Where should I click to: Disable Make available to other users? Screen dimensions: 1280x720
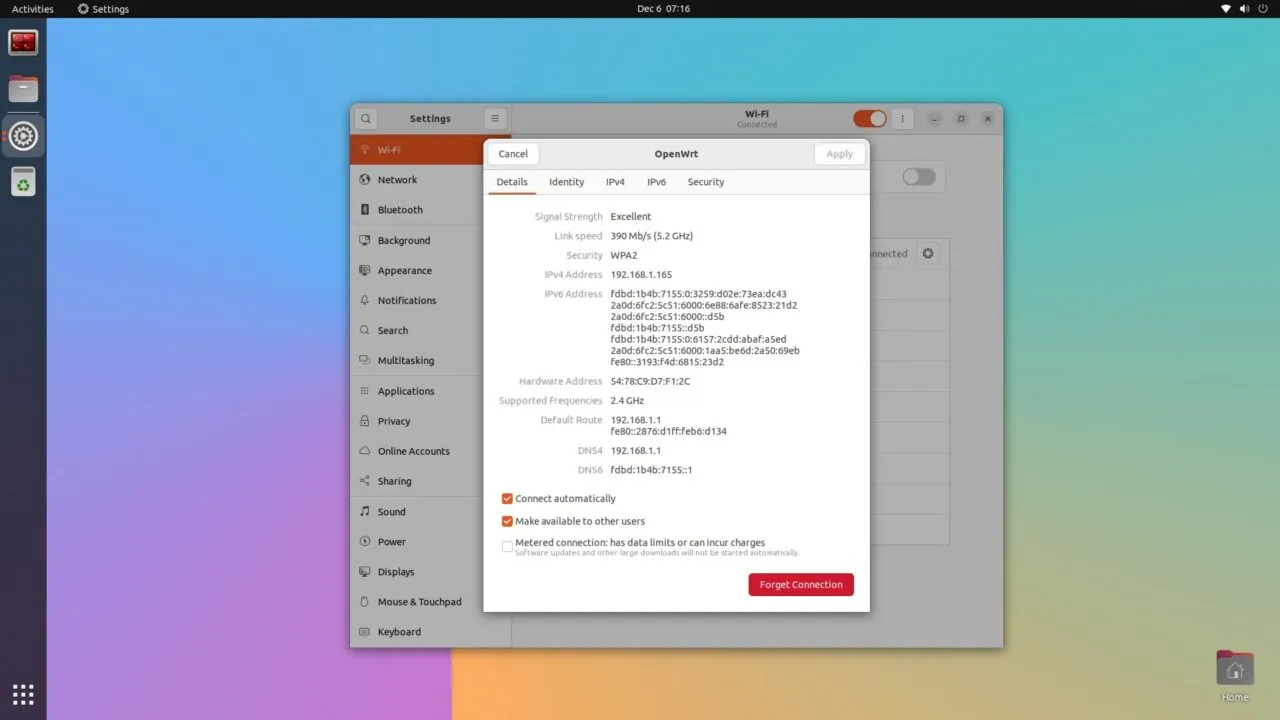click(x=507, y=520)
